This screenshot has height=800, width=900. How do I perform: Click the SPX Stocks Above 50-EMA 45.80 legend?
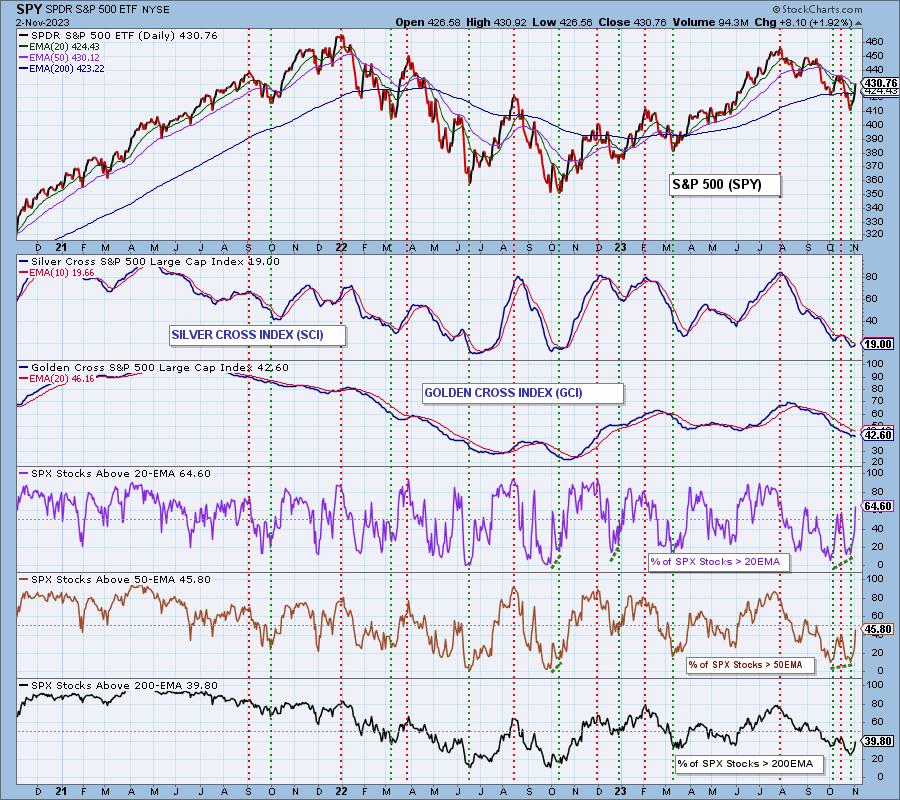115,580
